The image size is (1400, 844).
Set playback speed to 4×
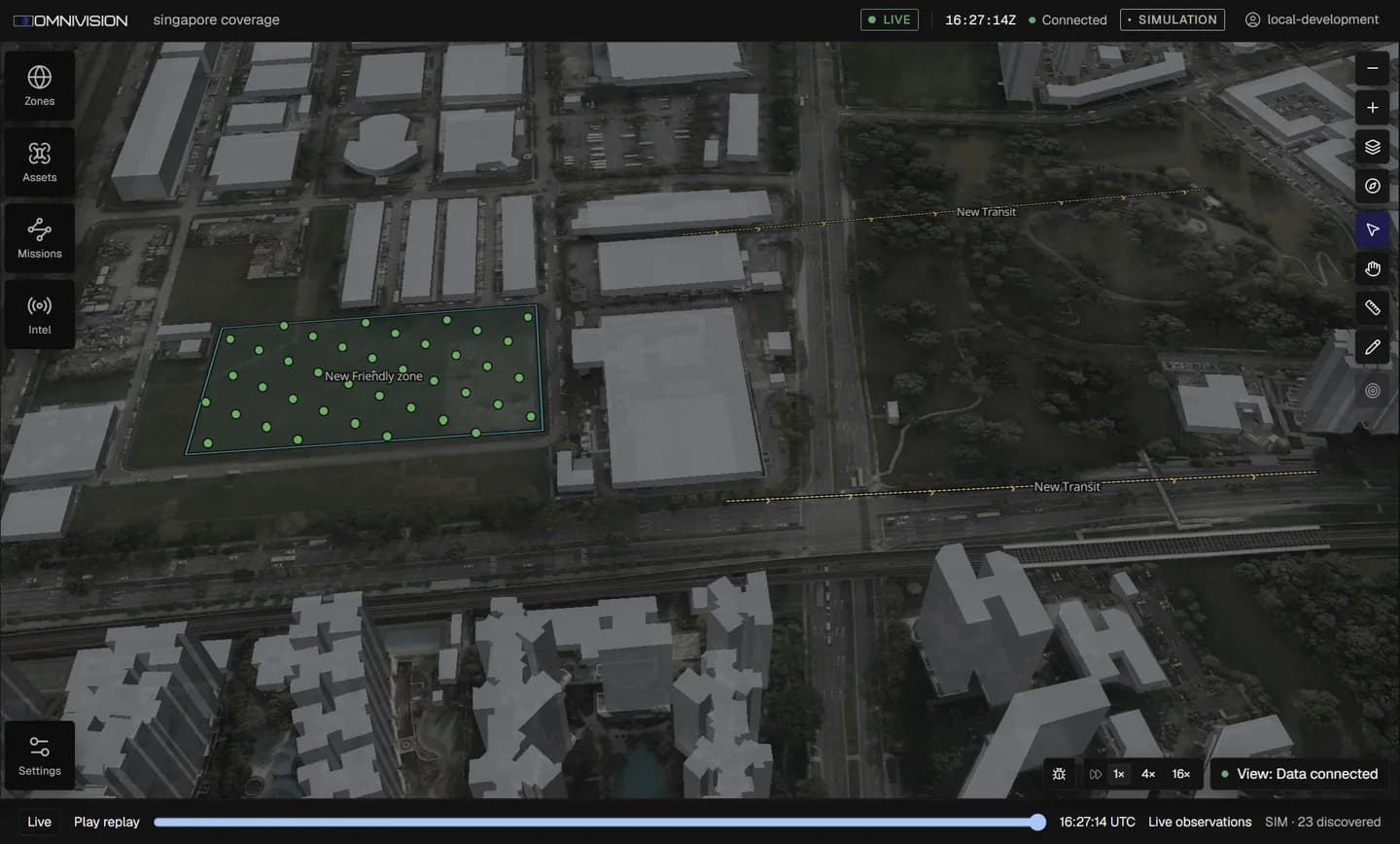click(1148, 774)
